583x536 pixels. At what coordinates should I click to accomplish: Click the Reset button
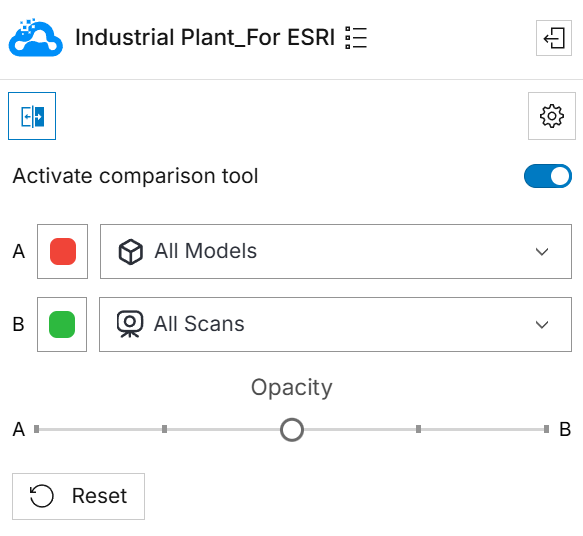point(78,496)
